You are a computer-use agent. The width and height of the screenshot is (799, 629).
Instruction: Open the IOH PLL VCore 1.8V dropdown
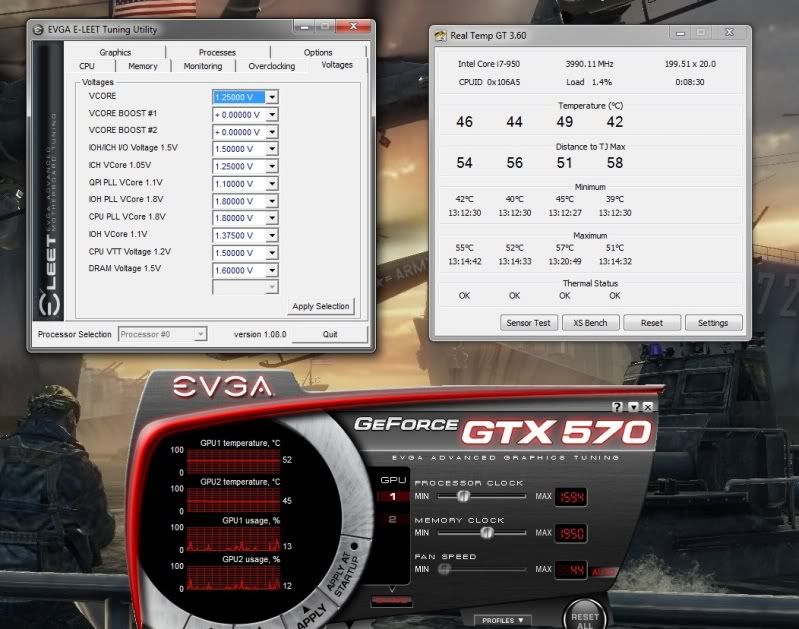coord(272,201)
